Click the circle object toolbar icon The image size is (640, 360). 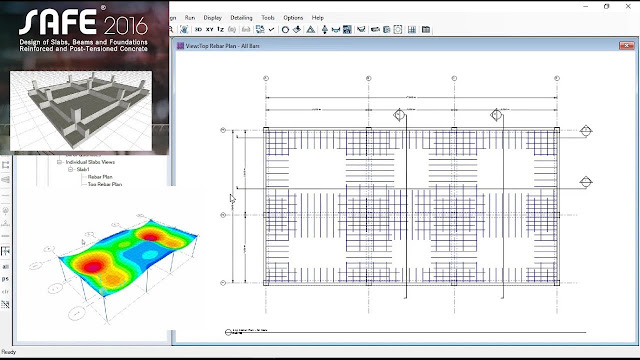click(x=285, y=29)
